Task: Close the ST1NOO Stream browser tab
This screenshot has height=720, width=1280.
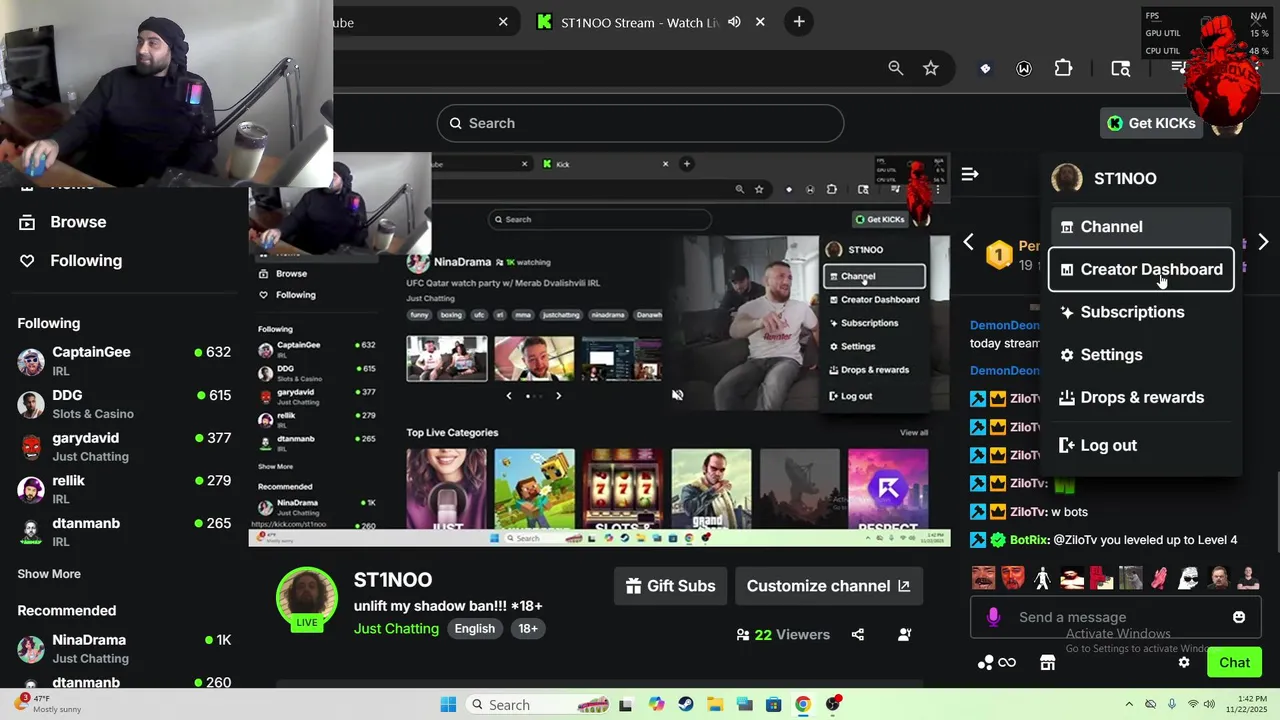Action: pos(761,22)
